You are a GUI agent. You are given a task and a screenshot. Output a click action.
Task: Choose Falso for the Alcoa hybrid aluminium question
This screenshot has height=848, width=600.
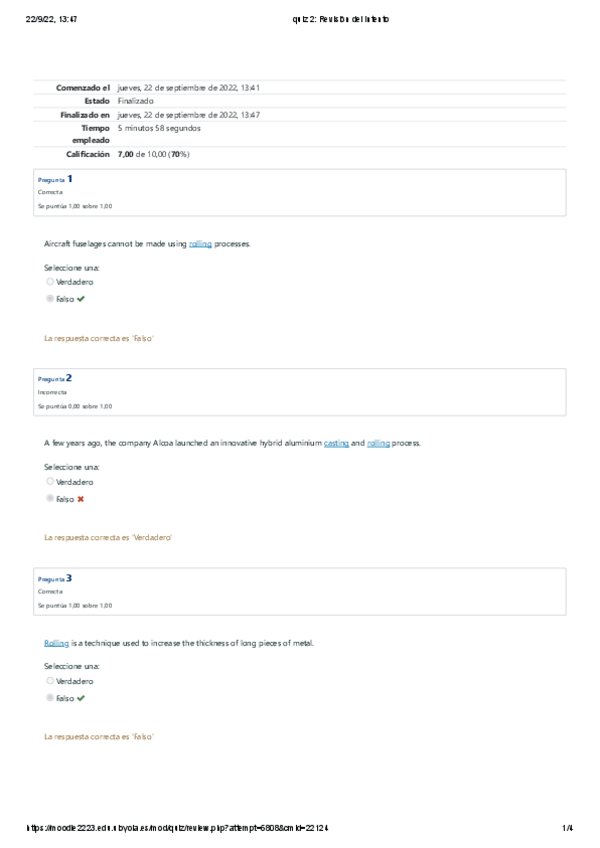click(50, 499)
